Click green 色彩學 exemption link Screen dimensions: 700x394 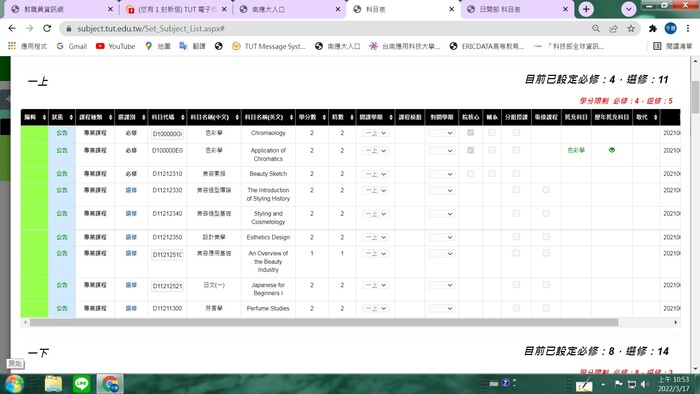(x=576, y=150)
